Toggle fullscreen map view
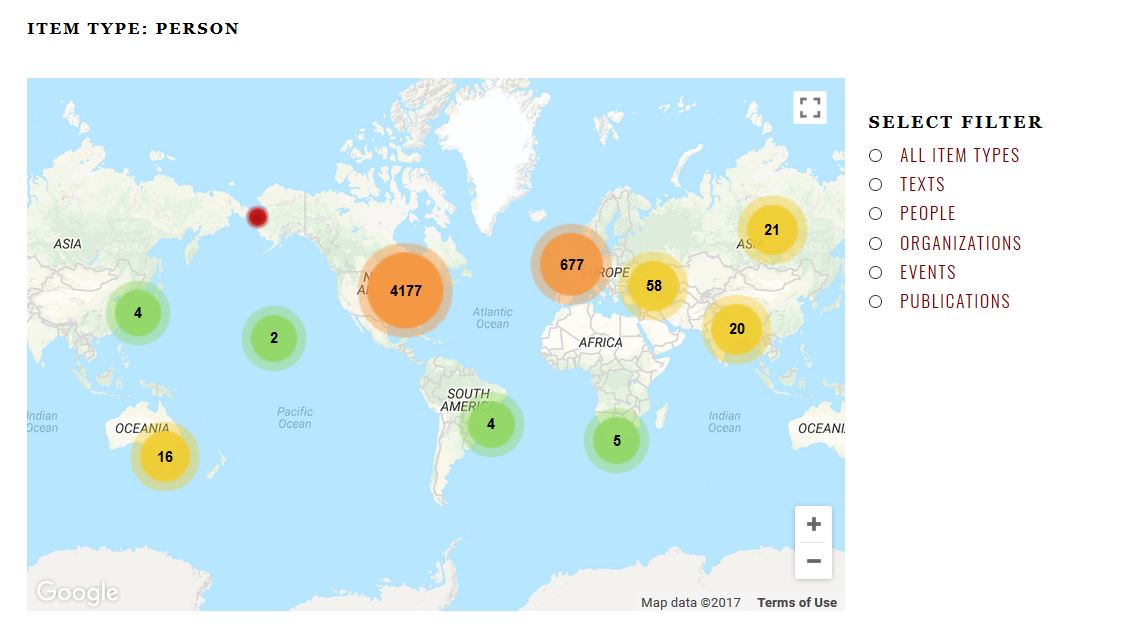The height and width of the screenshot is (638, 1123). (809, 108)
